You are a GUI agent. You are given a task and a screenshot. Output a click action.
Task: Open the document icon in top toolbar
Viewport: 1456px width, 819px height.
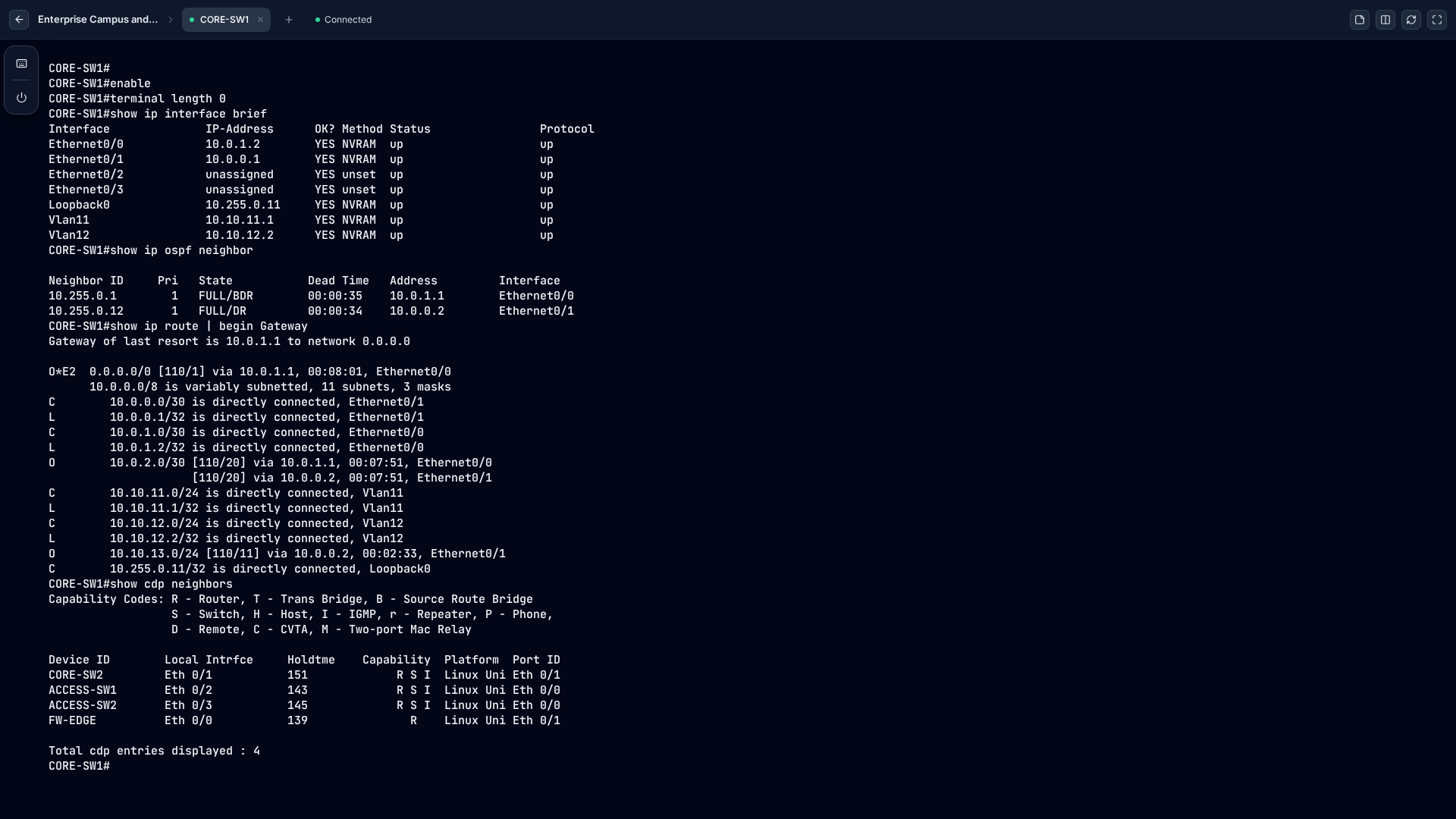coord(1360,20)
